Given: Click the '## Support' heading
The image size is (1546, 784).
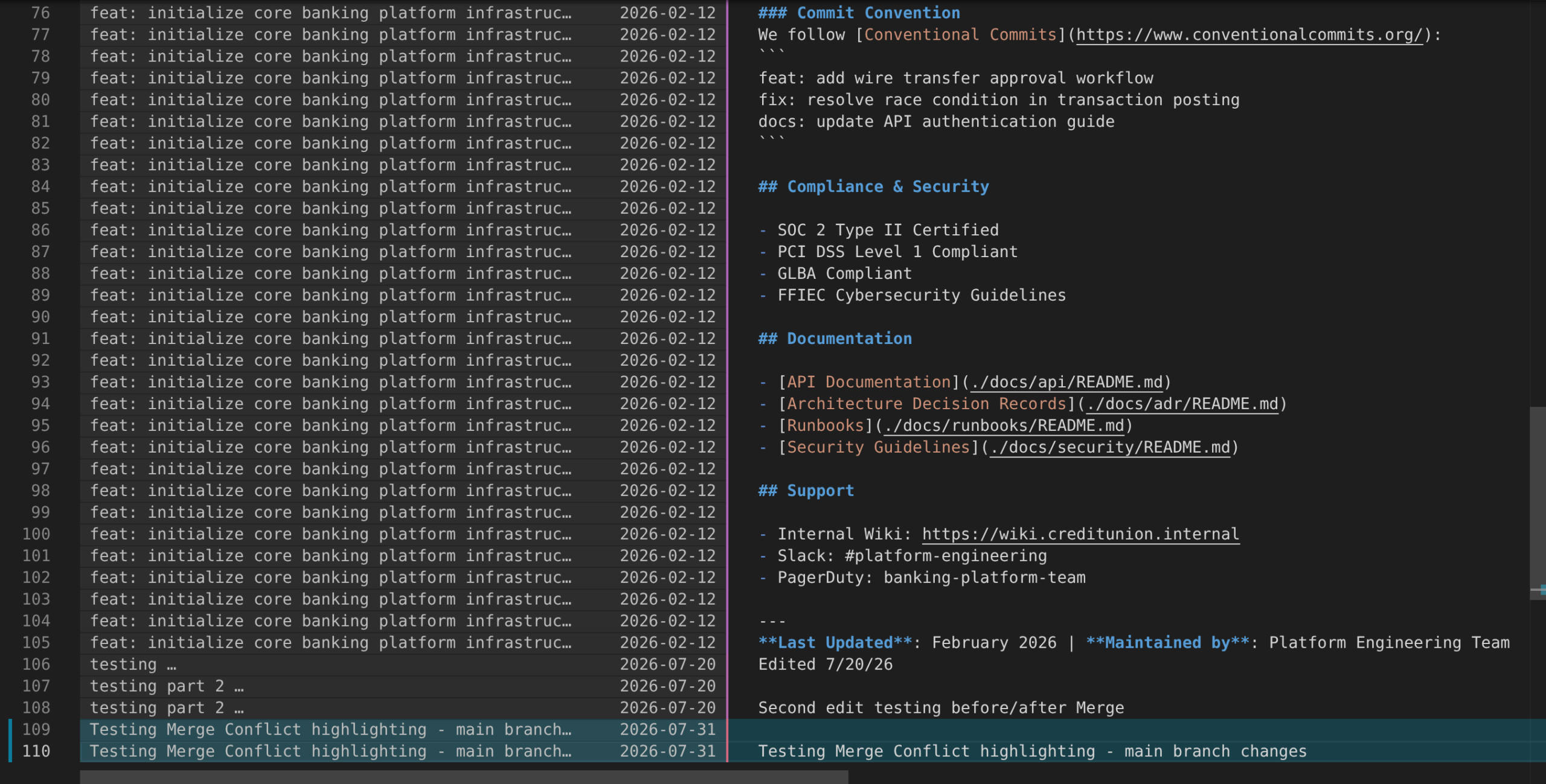Looking at the screenshot, I should click(x=806, y=491).
